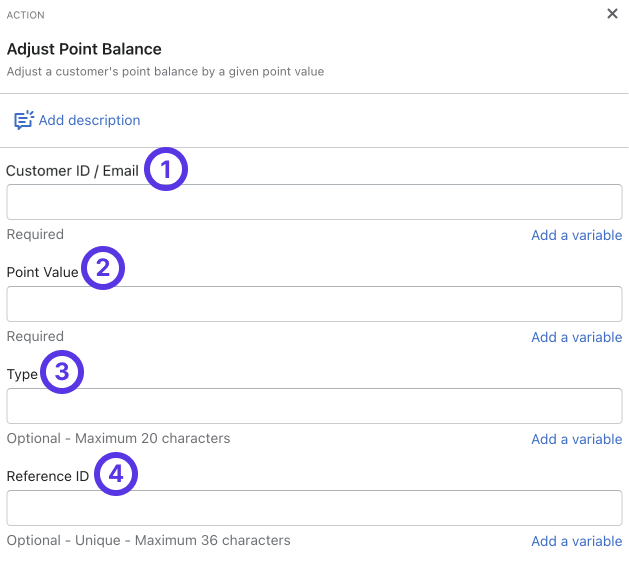Click the number 1 badge by Customer ID
Screen dimensions: 629x584
click(x=166, y=169)
